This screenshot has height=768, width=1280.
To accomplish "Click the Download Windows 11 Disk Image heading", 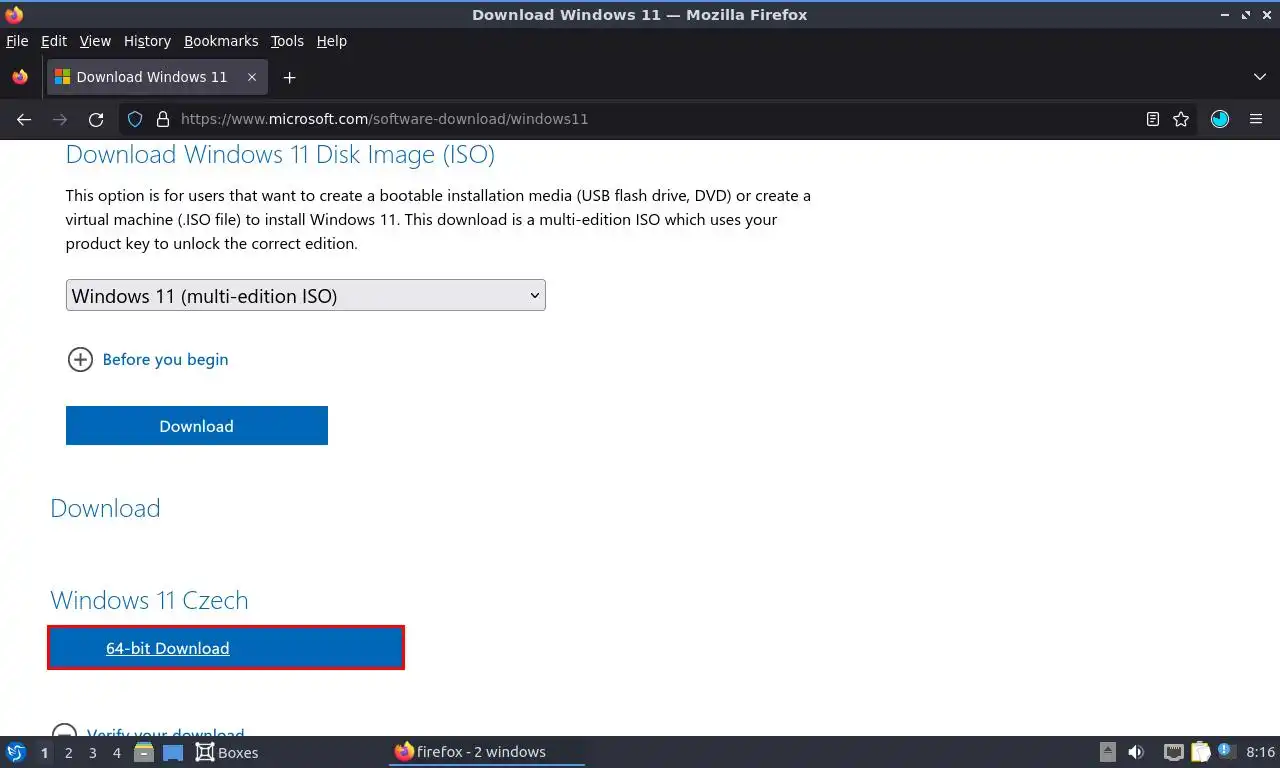I will click(280, 154).
